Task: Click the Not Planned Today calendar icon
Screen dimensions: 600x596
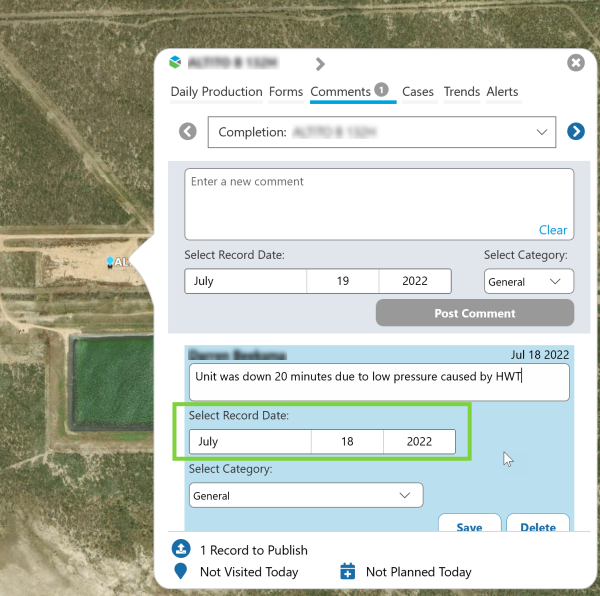Action: coord(348,571)
